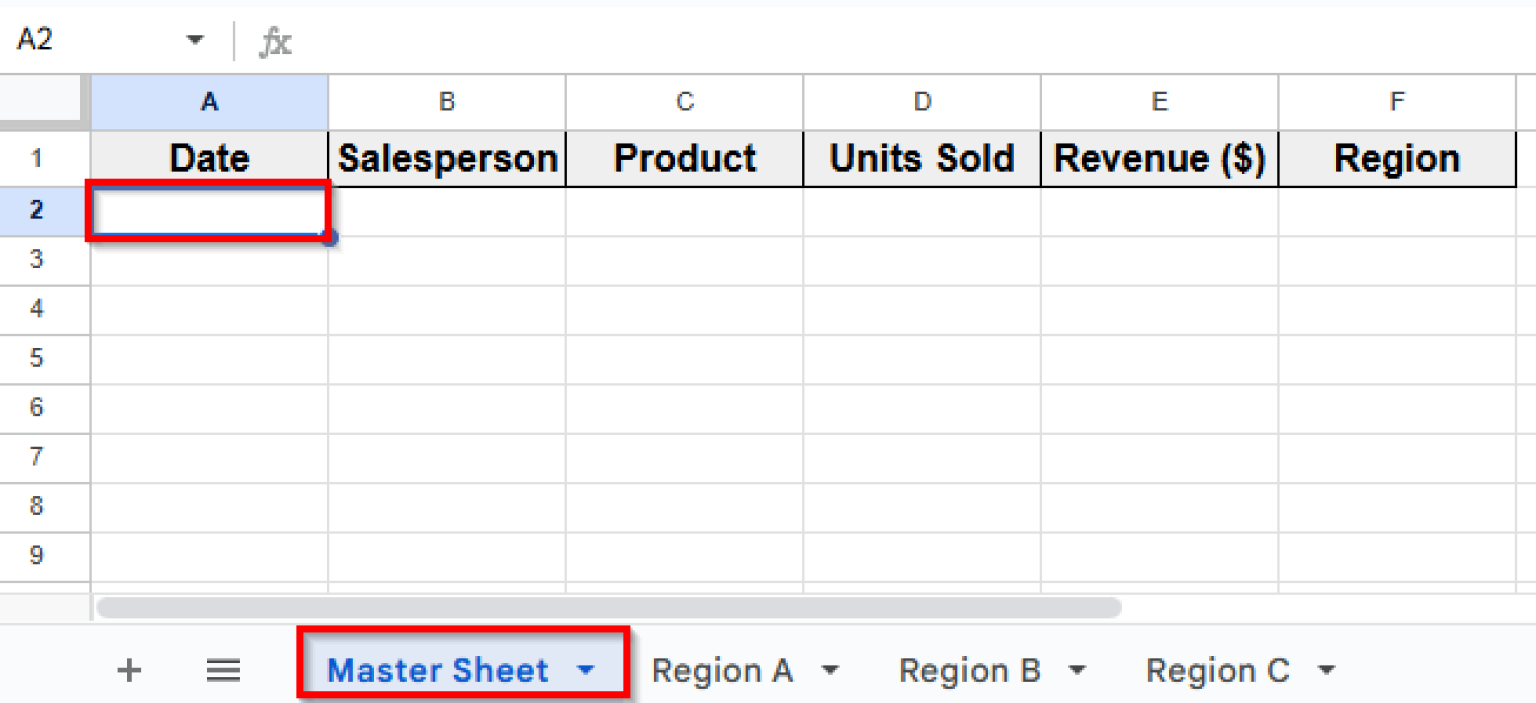
Task: Open the Region B tab dropdown arrow
Action: pos(1077,670)
